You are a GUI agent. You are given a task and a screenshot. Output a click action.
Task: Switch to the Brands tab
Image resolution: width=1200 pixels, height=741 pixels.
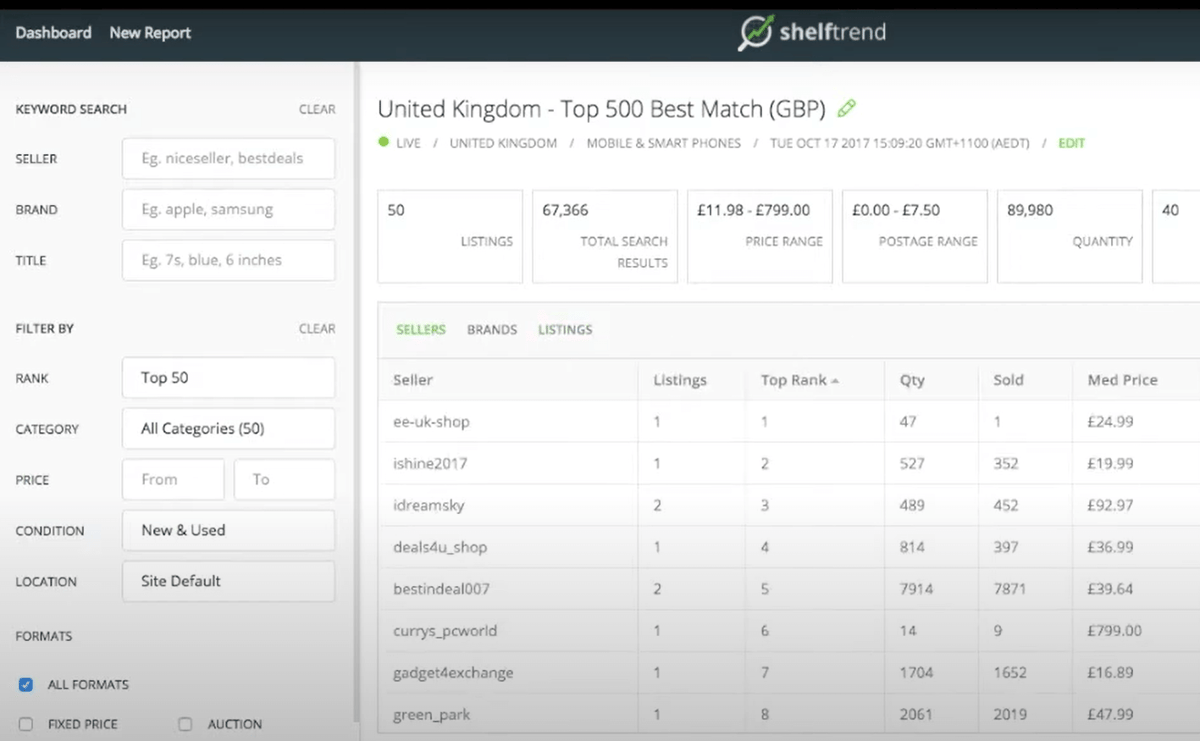[492, 330]
